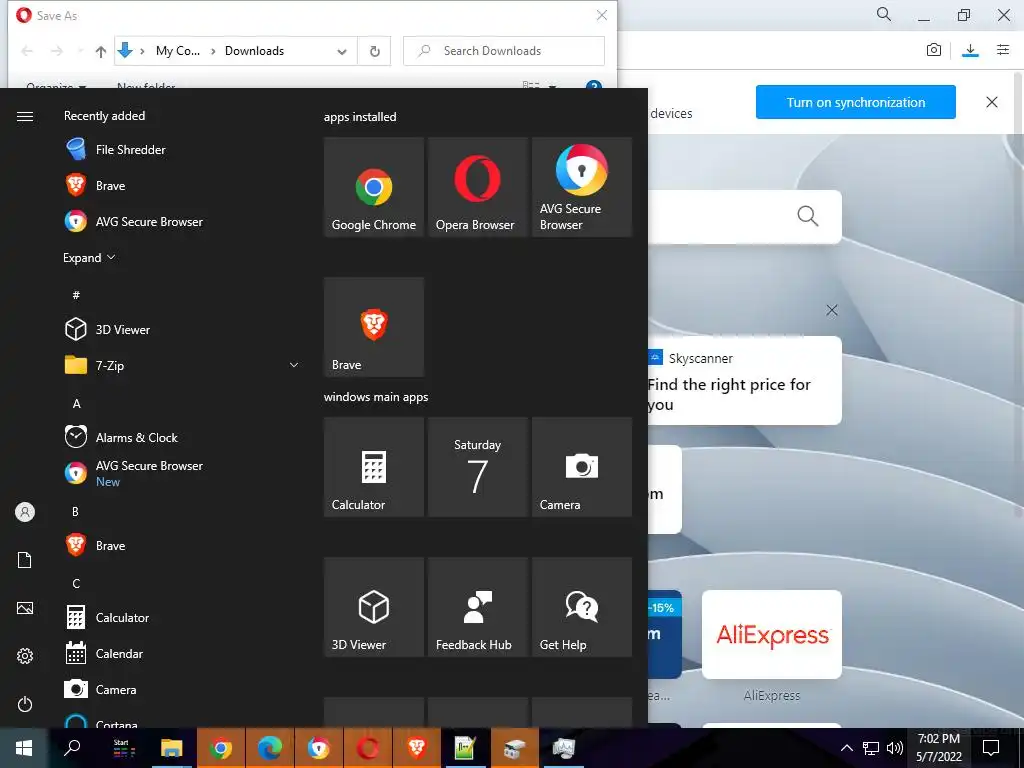Open Opera's Easy setup menu icon
The height and width of the screenshot is (768, 1024).
click(x=1003, y=50)
